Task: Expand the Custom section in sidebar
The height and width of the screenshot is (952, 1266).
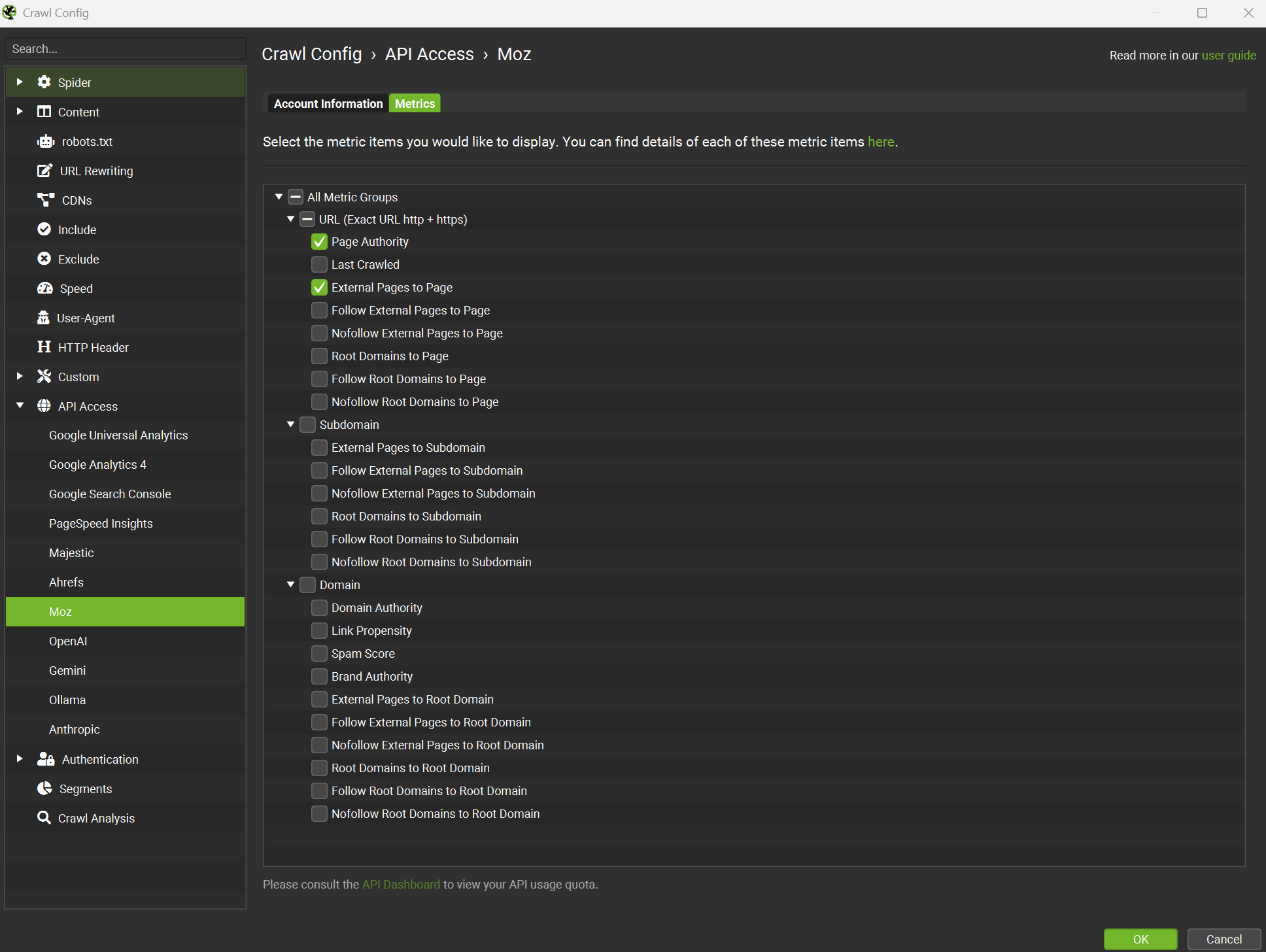Action: [x=20, y=377]
